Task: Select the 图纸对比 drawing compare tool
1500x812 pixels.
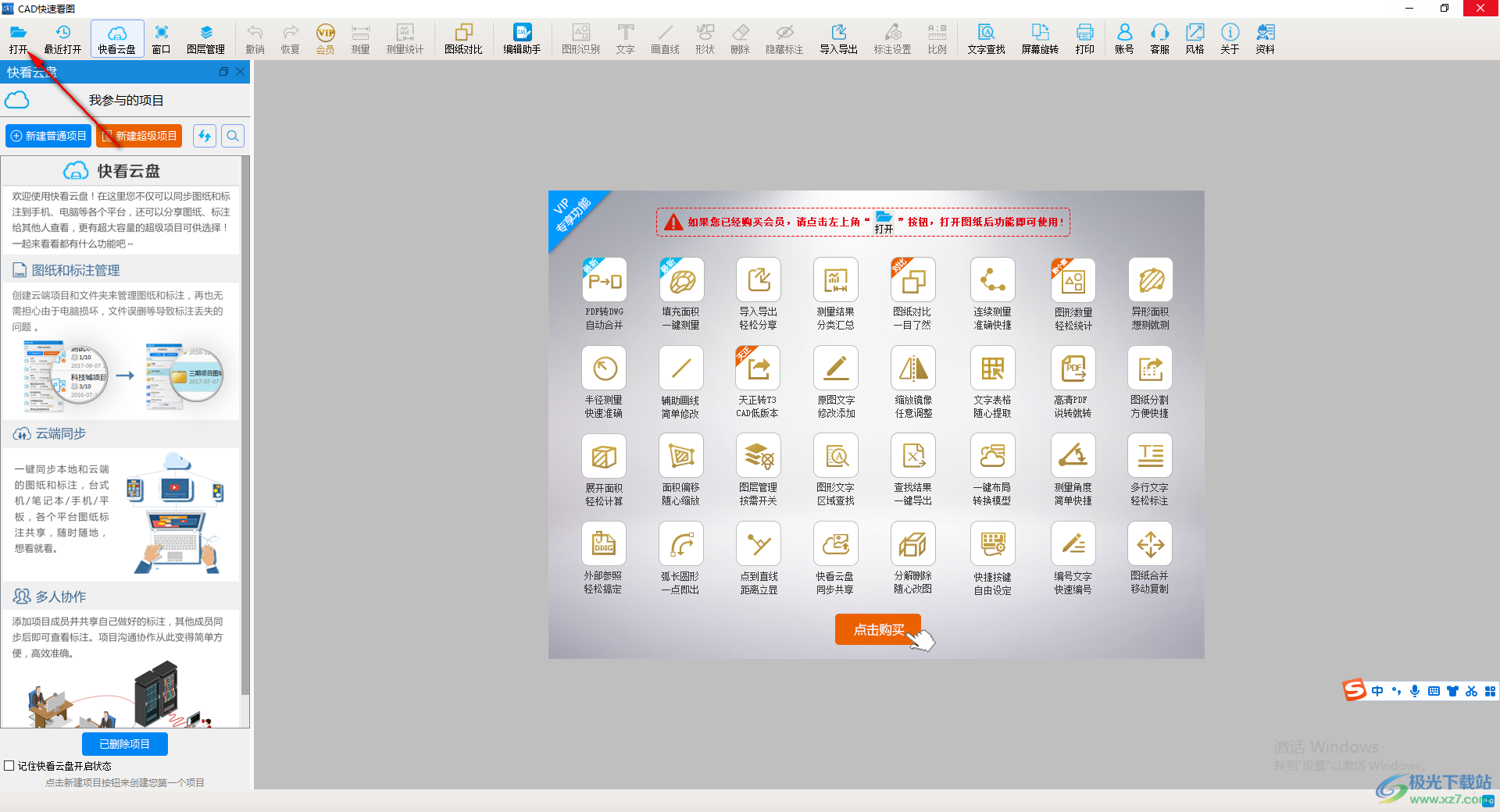Action: [x=463, y=38]
